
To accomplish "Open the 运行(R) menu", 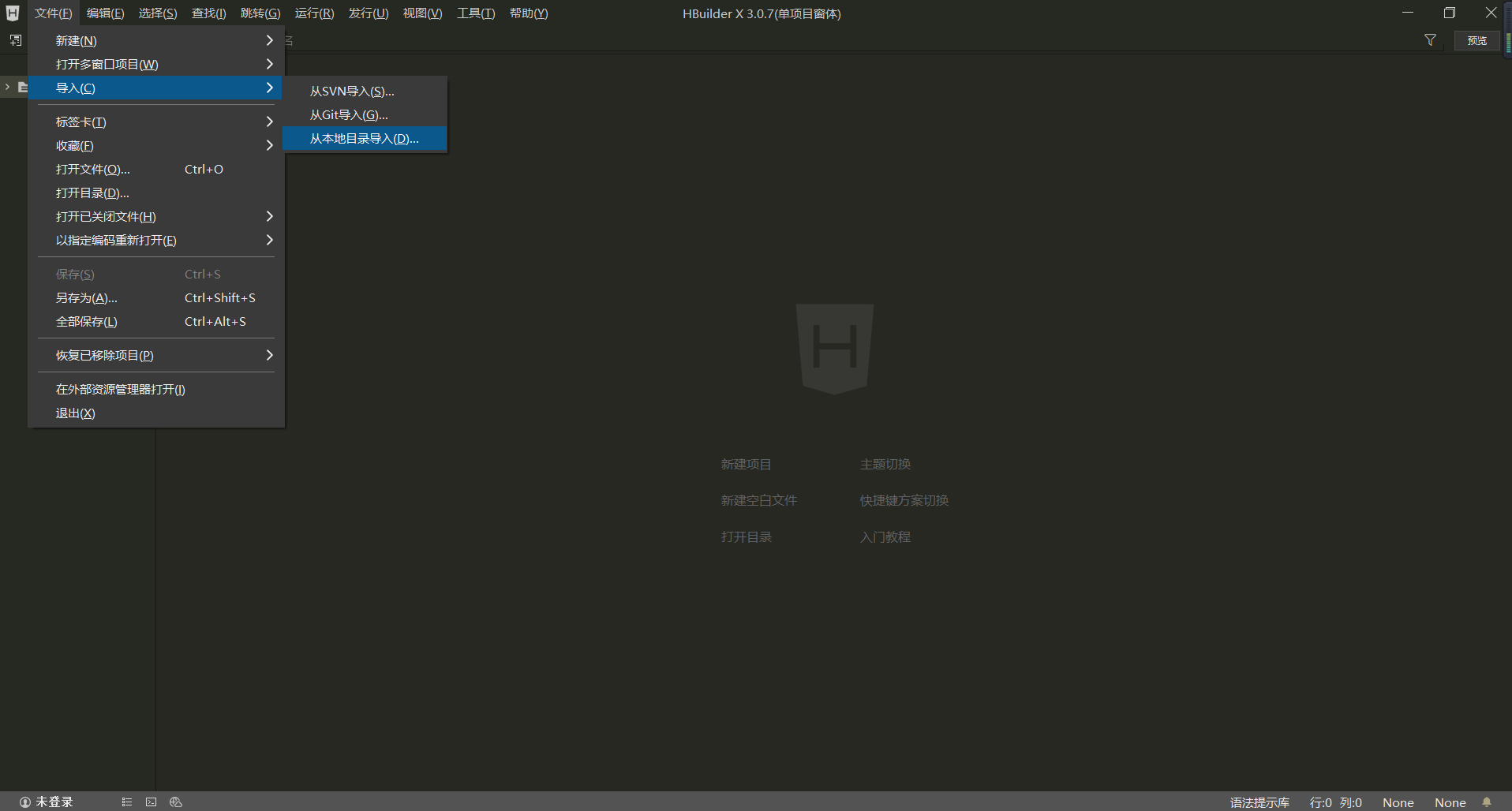I will pyautogui.click(x=314, y=13).
